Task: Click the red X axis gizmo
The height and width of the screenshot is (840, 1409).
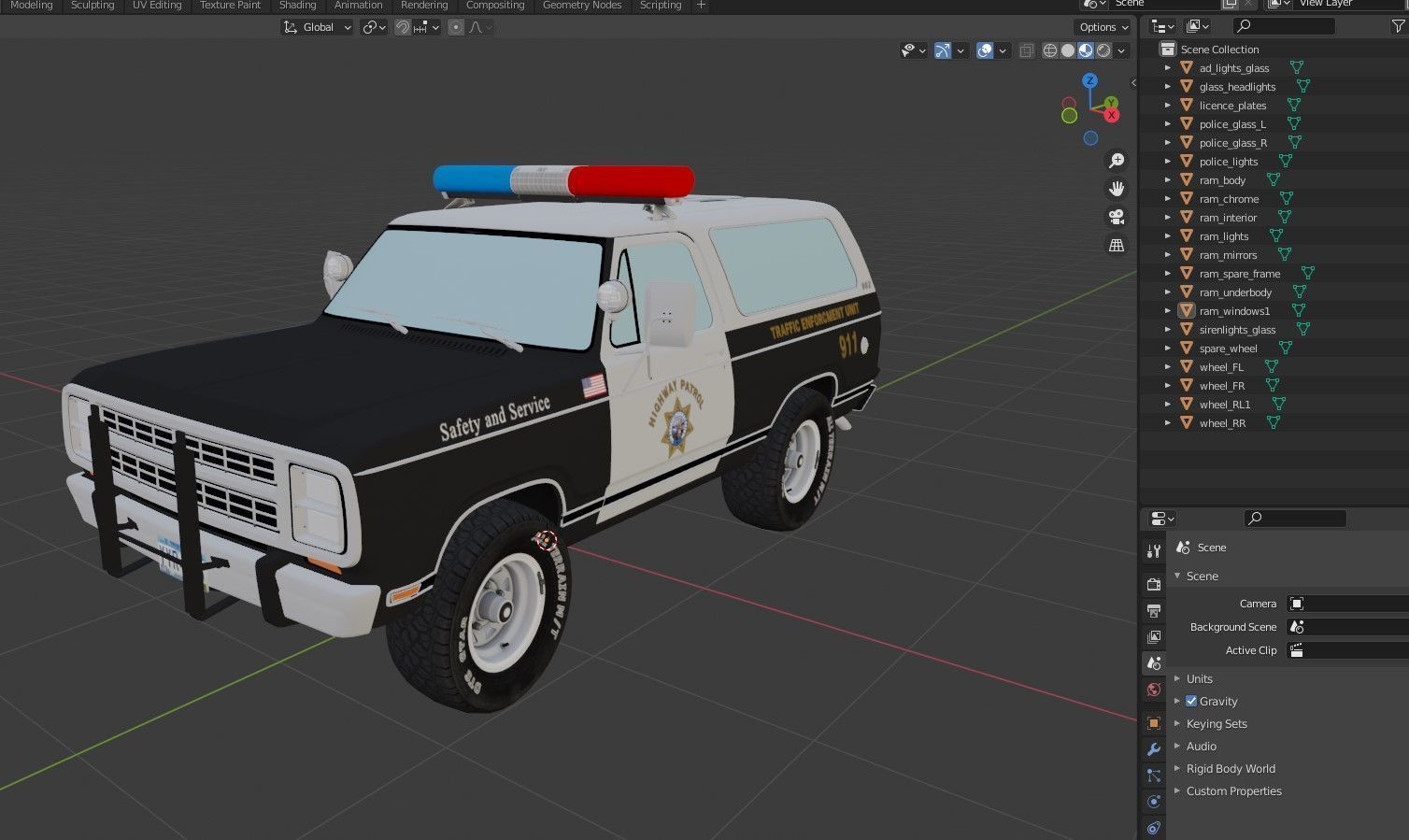Action: (x=1111, y=115)
